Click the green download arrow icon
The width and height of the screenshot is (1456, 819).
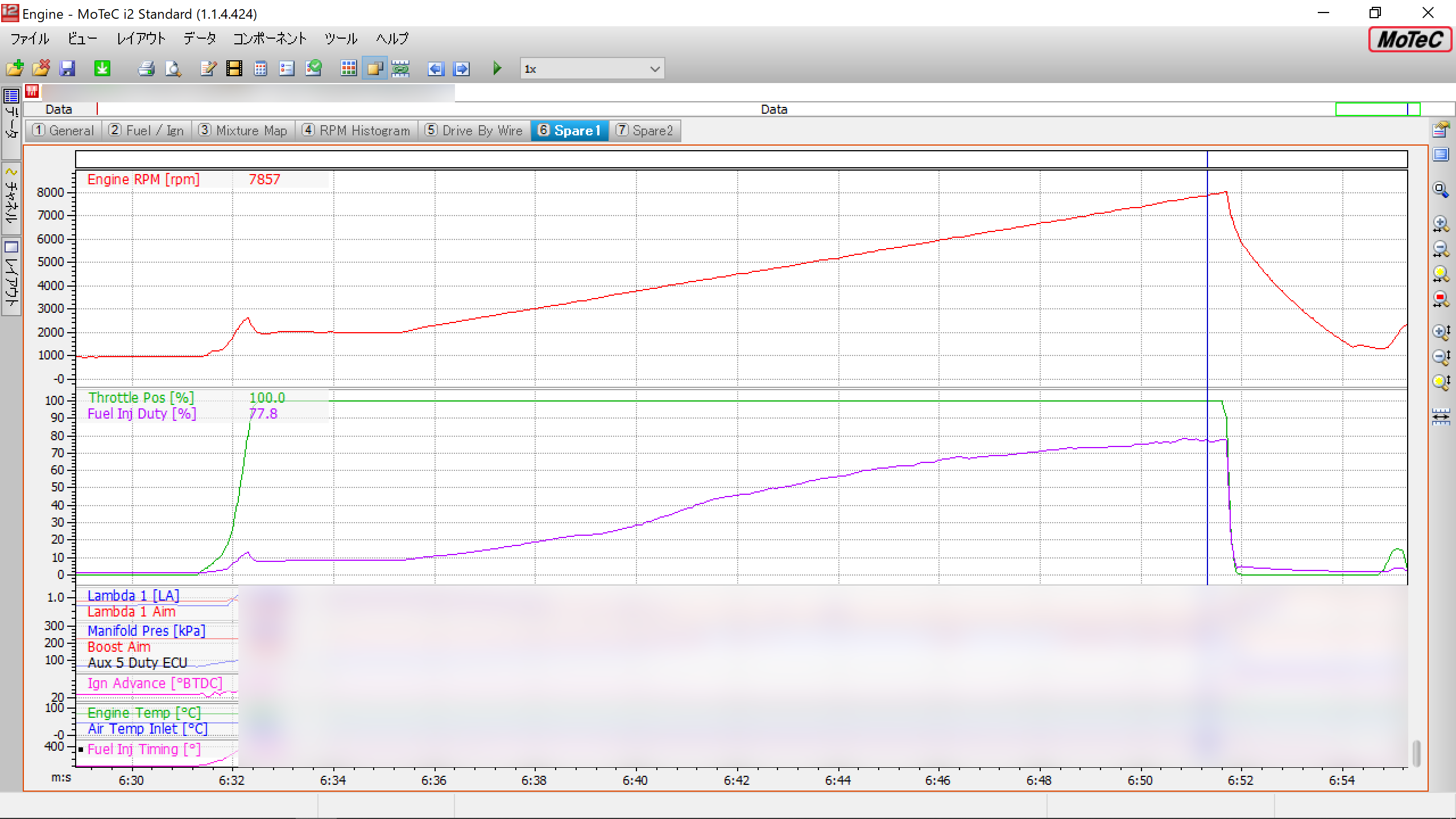[102, 69]
